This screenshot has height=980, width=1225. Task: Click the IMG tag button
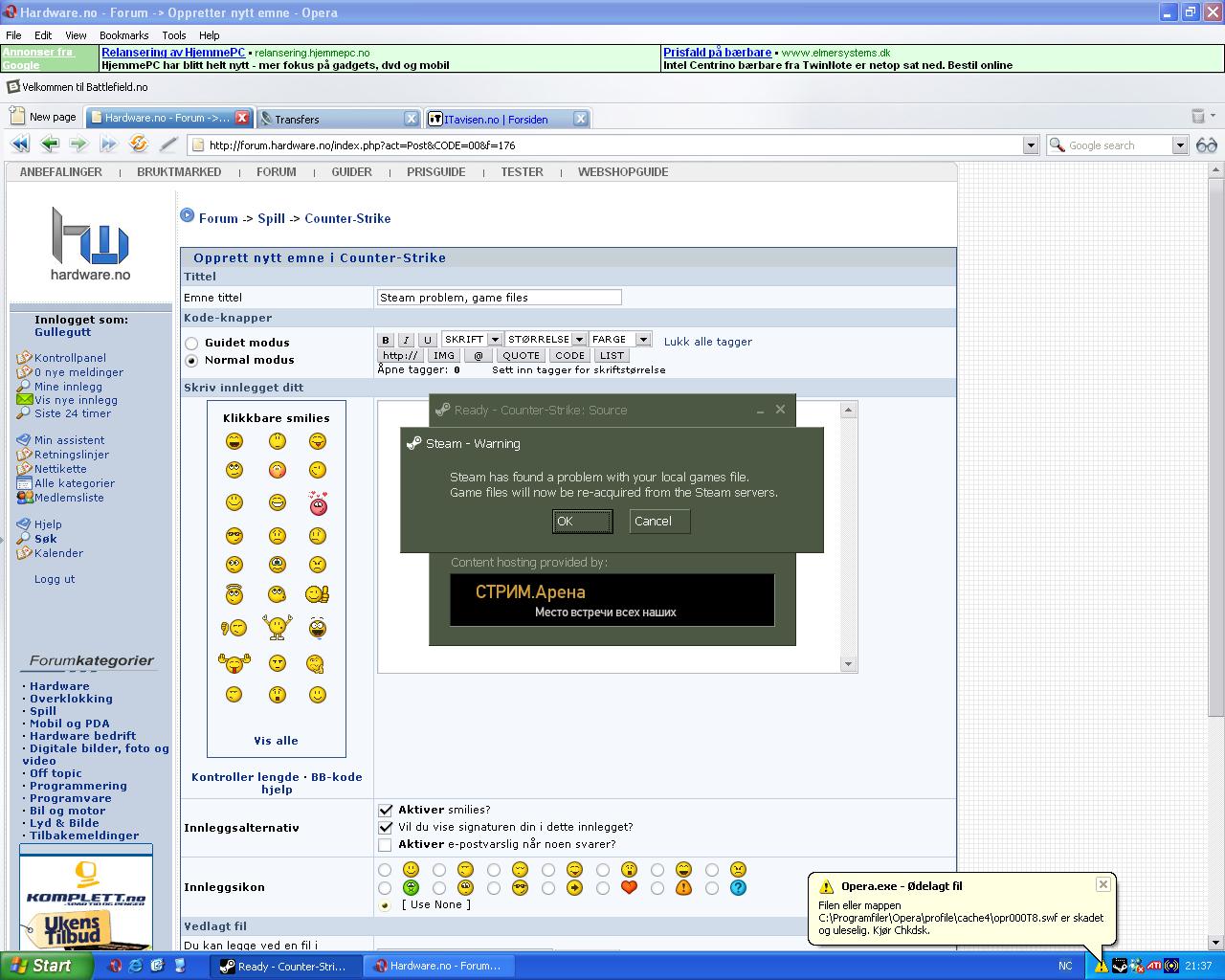pyautogui.click(x=444, y=355)
